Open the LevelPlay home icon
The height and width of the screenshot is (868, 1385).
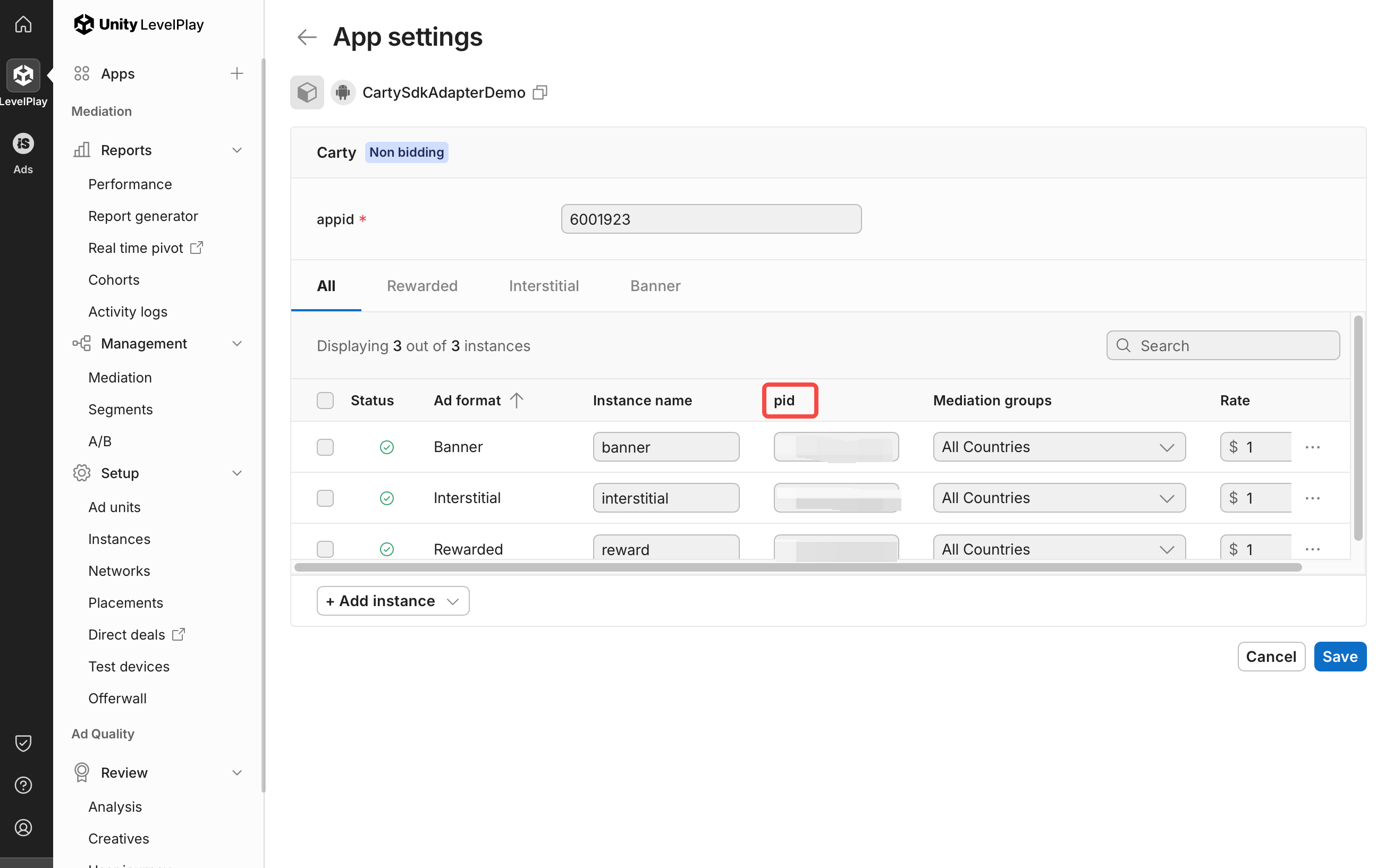click(x=23, y=24)
